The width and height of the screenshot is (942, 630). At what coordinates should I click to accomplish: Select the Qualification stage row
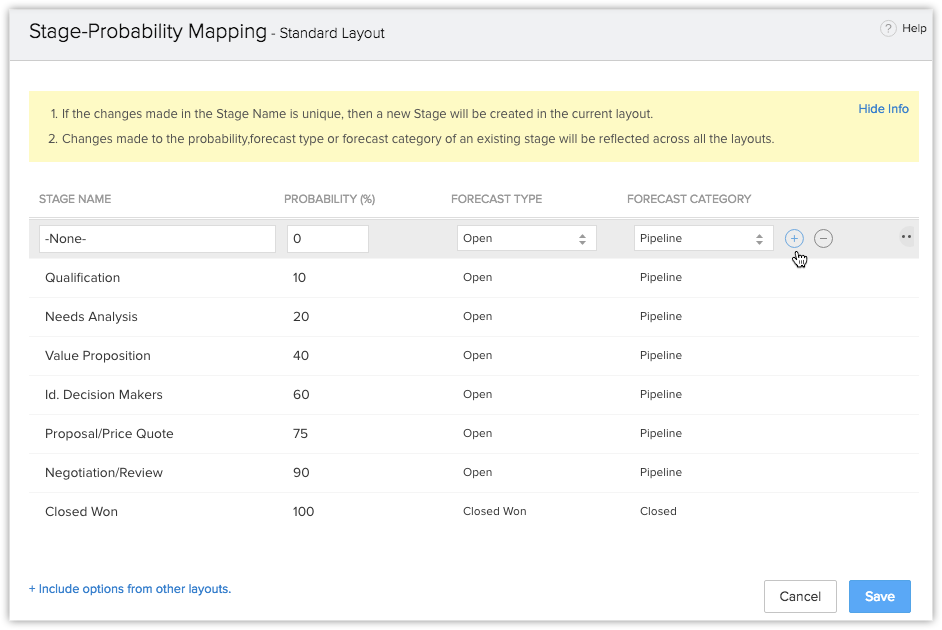pyautogui.click(x=82, y=278)
